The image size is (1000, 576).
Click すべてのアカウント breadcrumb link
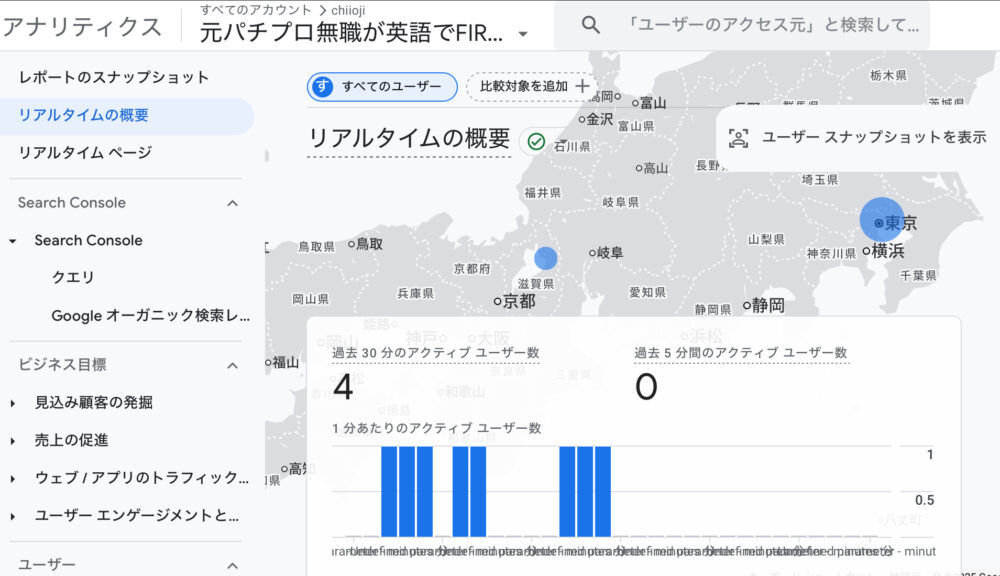click(256, 10)
